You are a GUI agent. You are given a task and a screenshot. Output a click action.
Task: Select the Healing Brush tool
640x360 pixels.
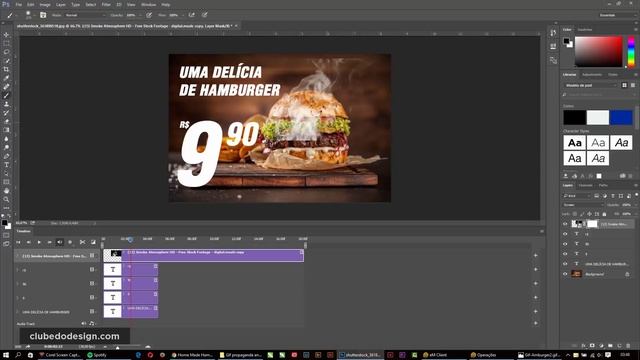[x=6, y=87]
